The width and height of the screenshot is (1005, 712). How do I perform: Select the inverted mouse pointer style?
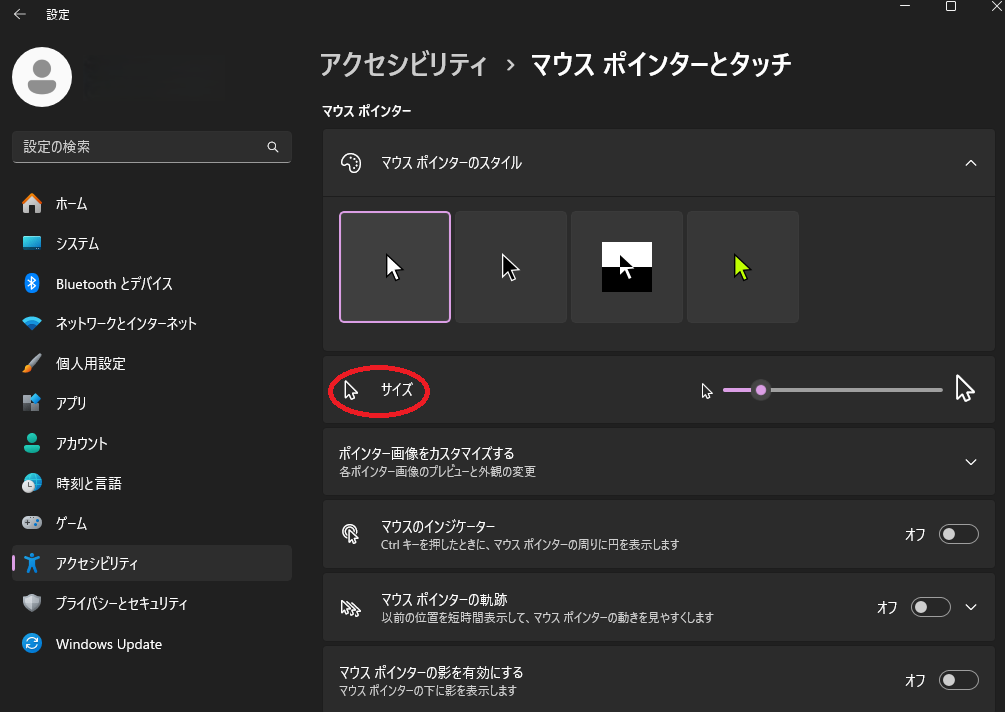click(627, 267)
